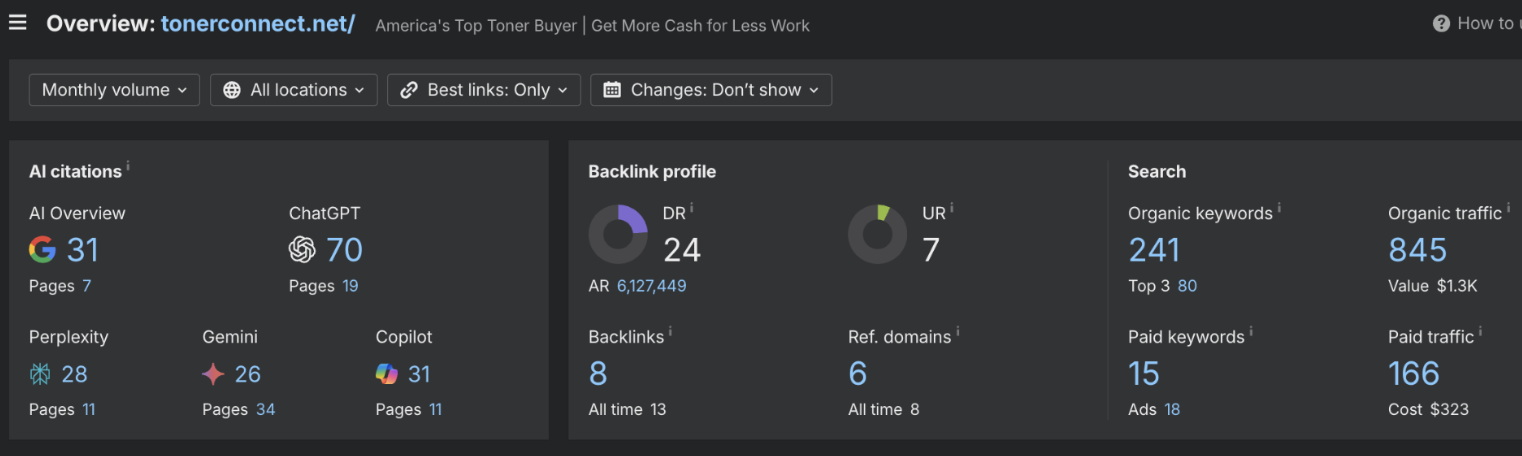Click Organic traffic value 845

(1418, 249)
